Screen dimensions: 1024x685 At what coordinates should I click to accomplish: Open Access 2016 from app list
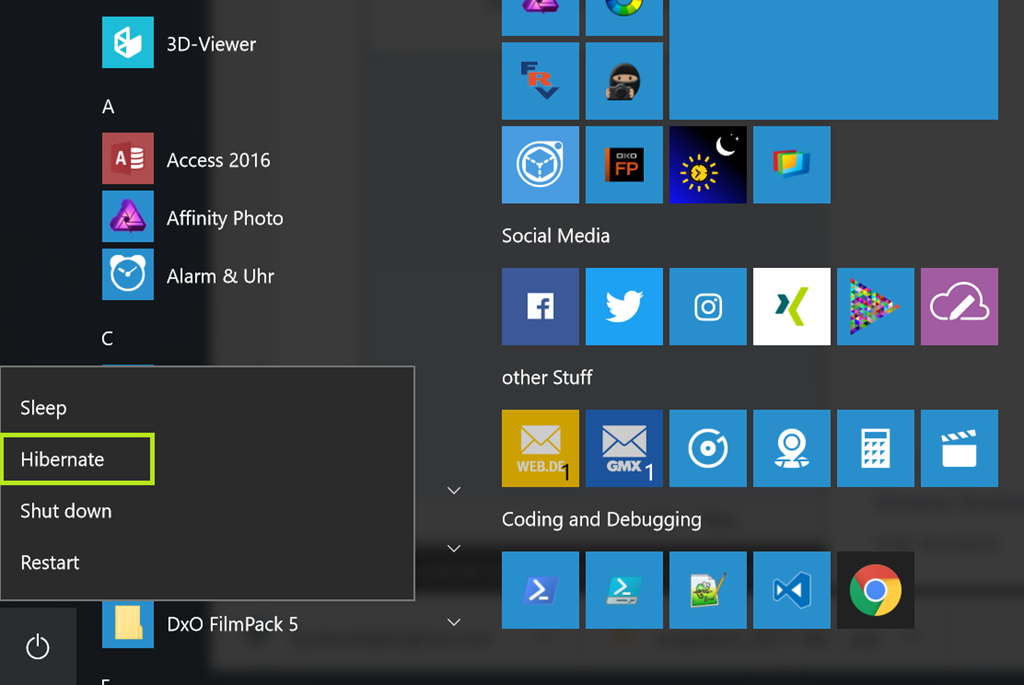click(218, 160)
